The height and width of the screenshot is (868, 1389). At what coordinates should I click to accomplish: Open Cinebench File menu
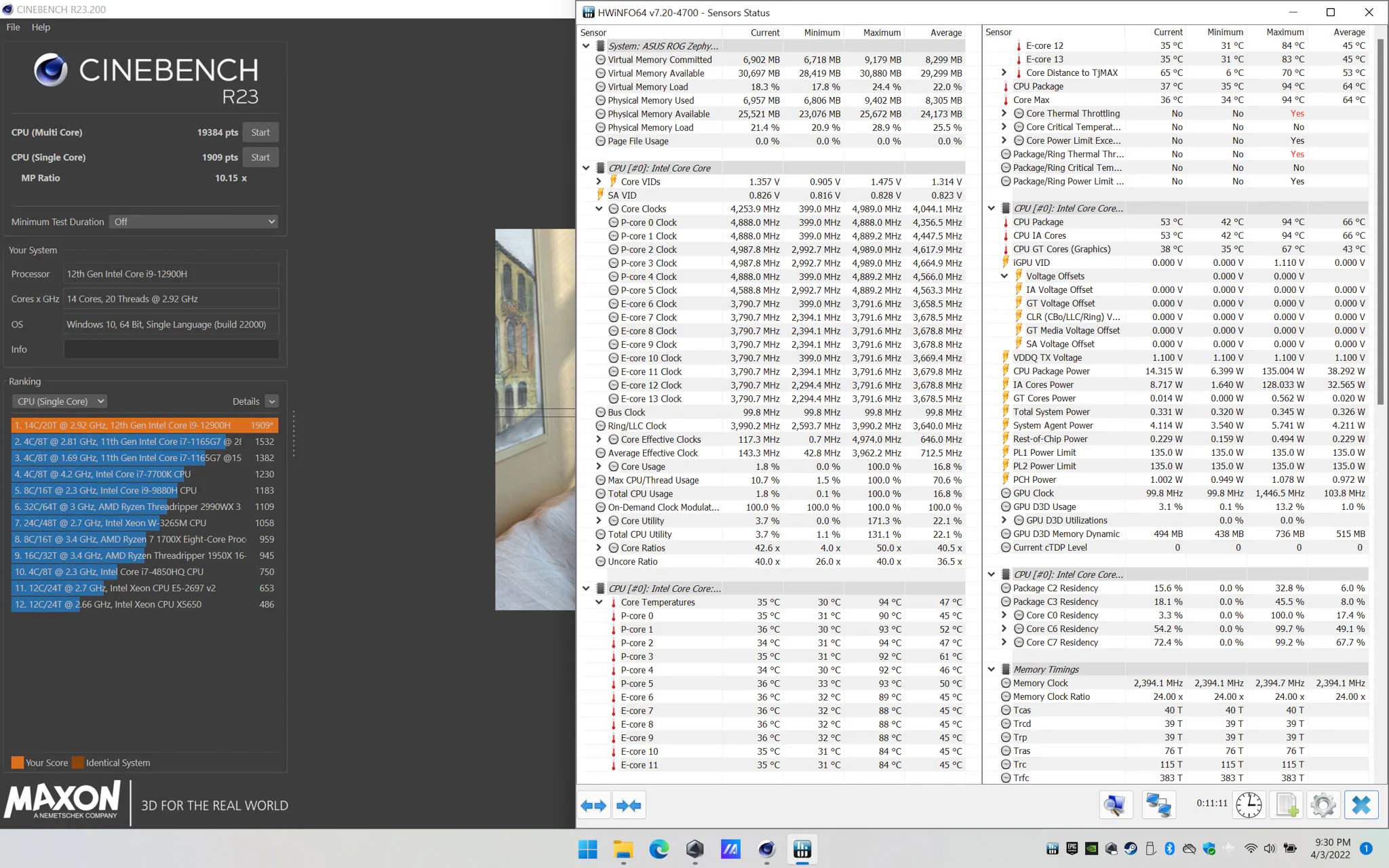coord(13,27)
